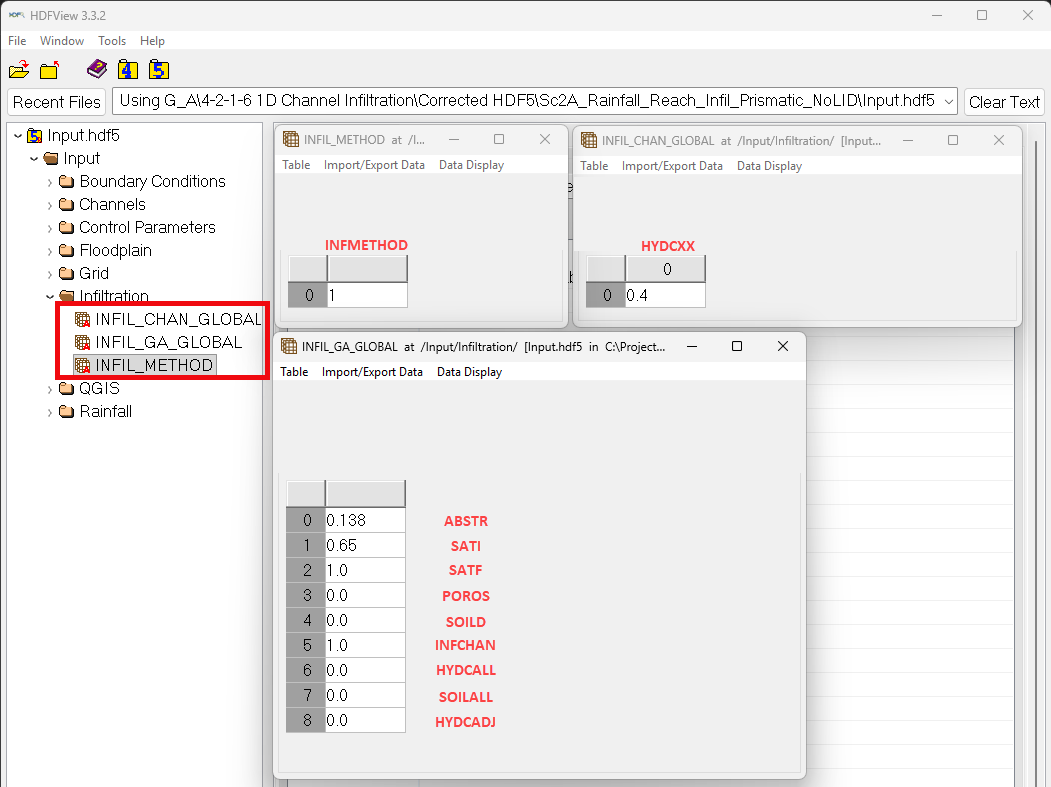Maximize the INFIL_METHOD data window

coord(499,140)
